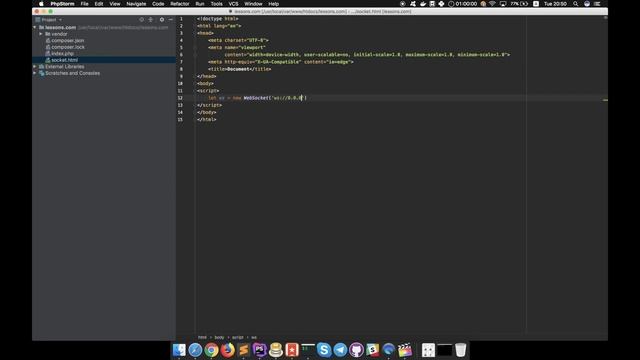This screenshot has width=640, height=360.
Task: Hide the Project panel with the minus icon
Action: pyautogui.click(x=171, y=20)
